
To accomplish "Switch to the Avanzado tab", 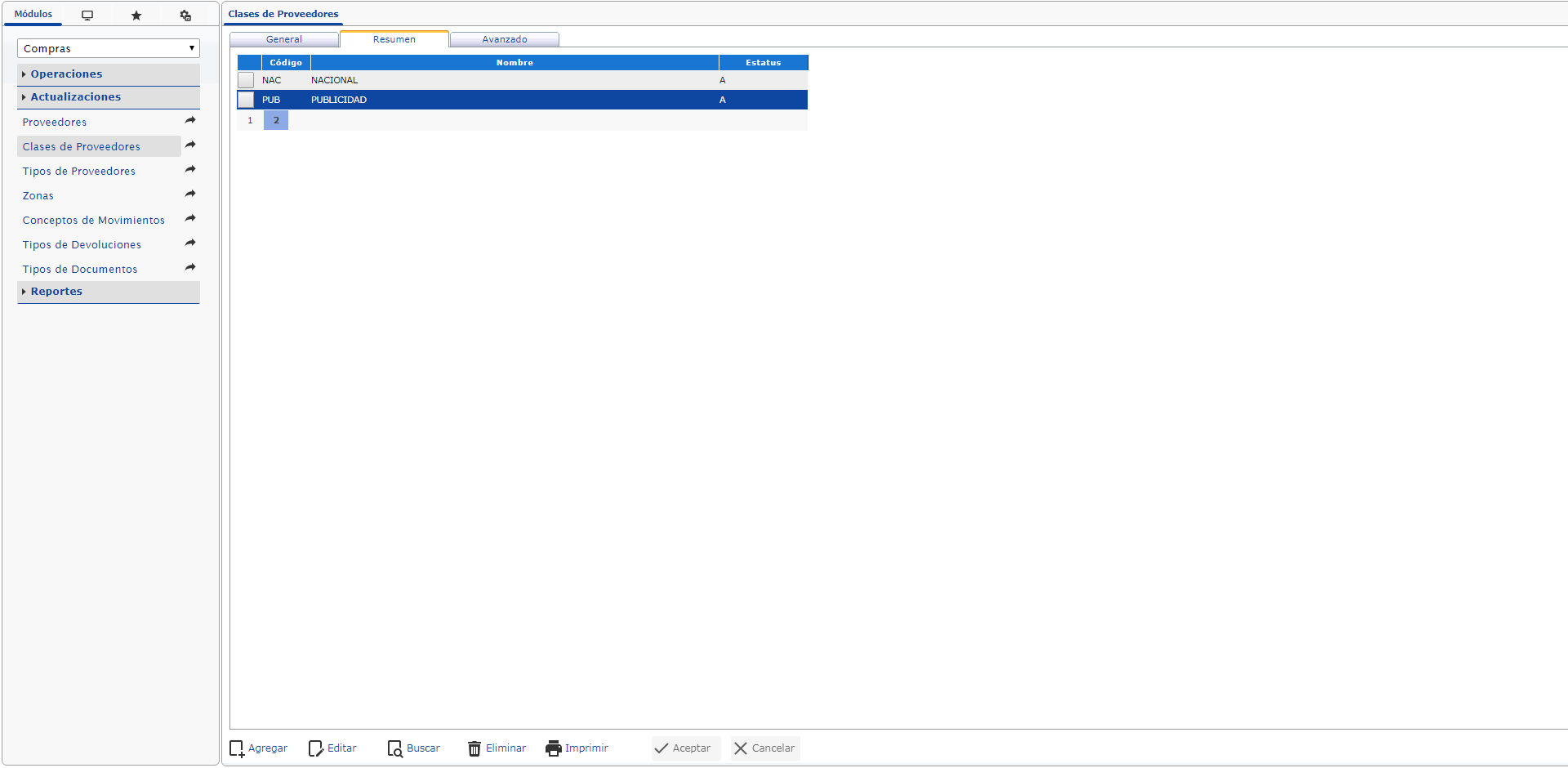I will point(505,39).
